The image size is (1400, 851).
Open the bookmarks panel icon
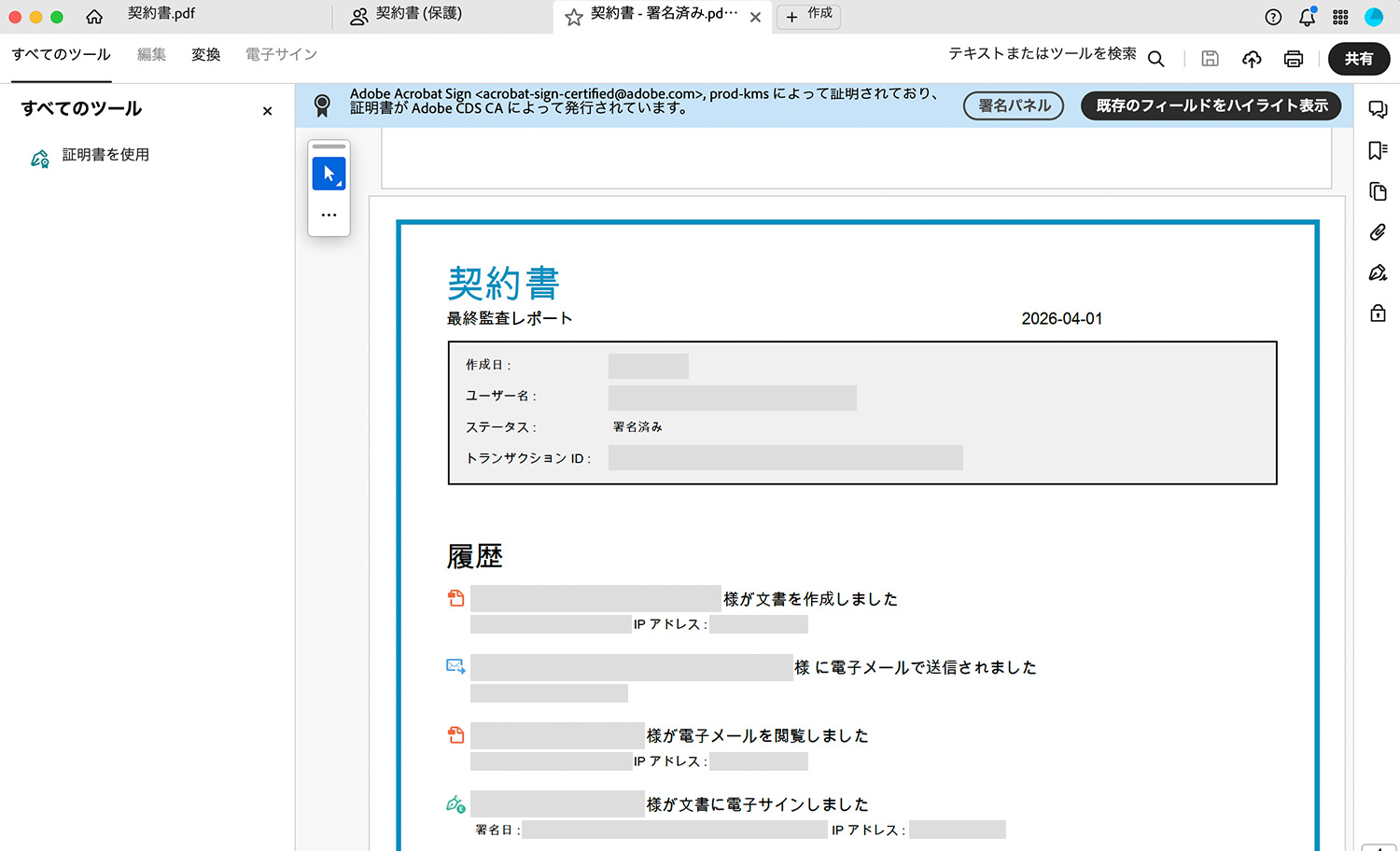[x=1378, y=150]
